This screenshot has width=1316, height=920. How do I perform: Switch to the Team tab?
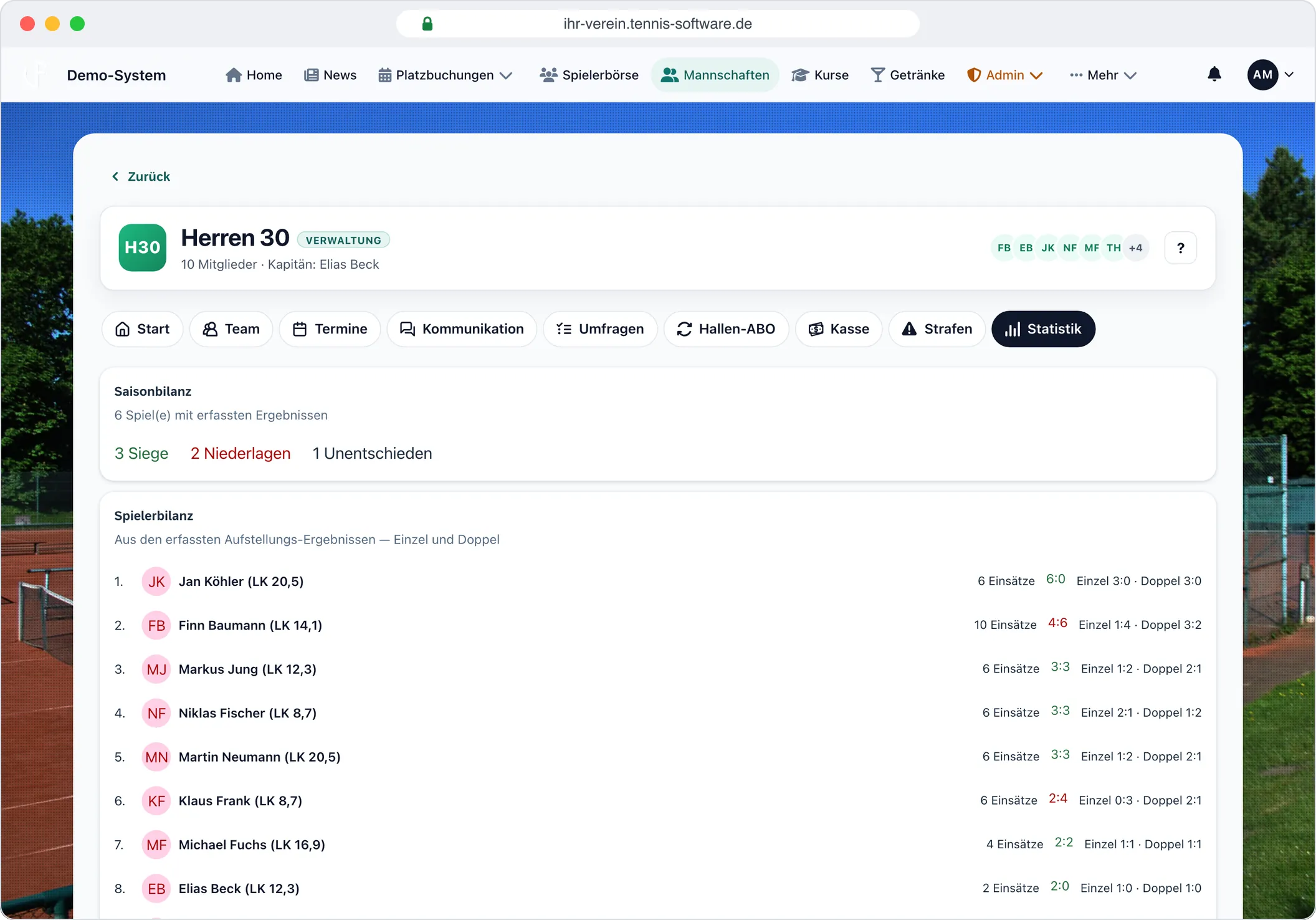(231, 329)
